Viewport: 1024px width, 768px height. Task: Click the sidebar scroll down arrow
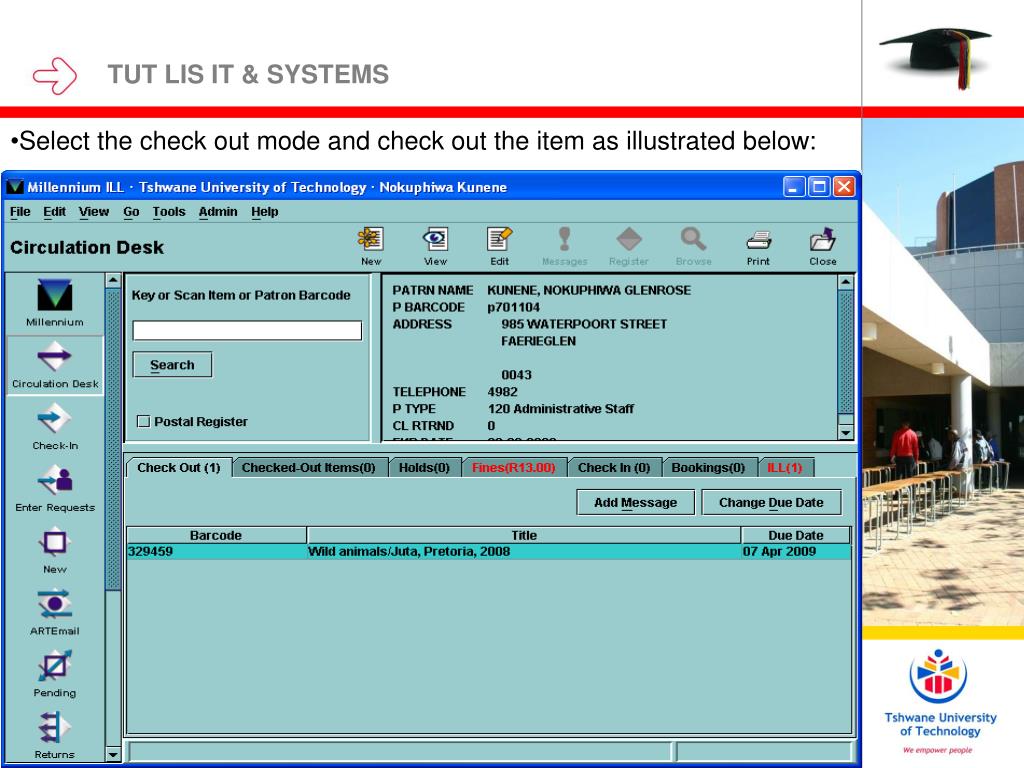(x=113, y=754)
